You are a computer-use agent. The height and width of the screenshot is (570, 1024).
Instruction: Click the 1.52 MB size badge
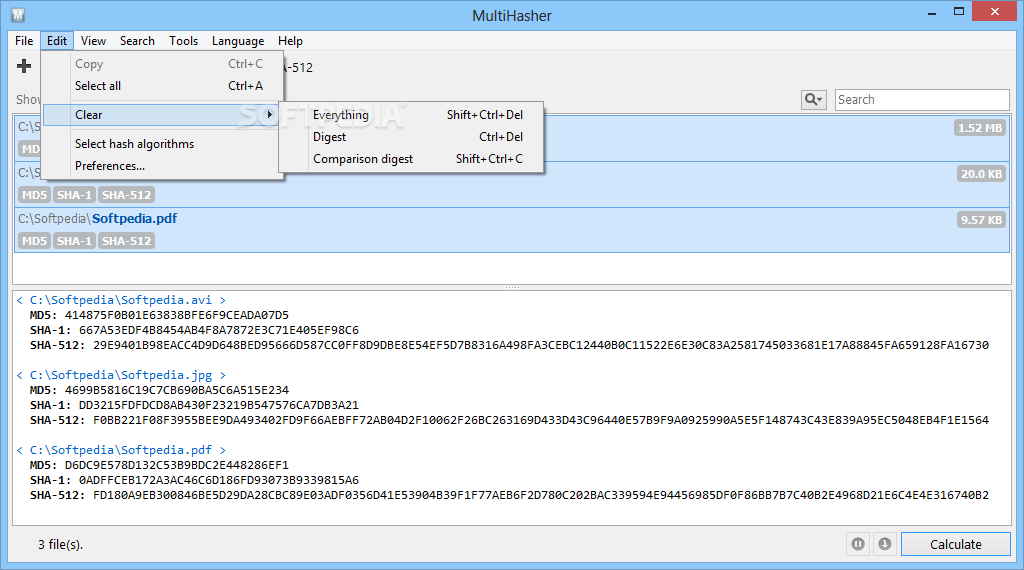pyautogui.click(x=980, y=128)
